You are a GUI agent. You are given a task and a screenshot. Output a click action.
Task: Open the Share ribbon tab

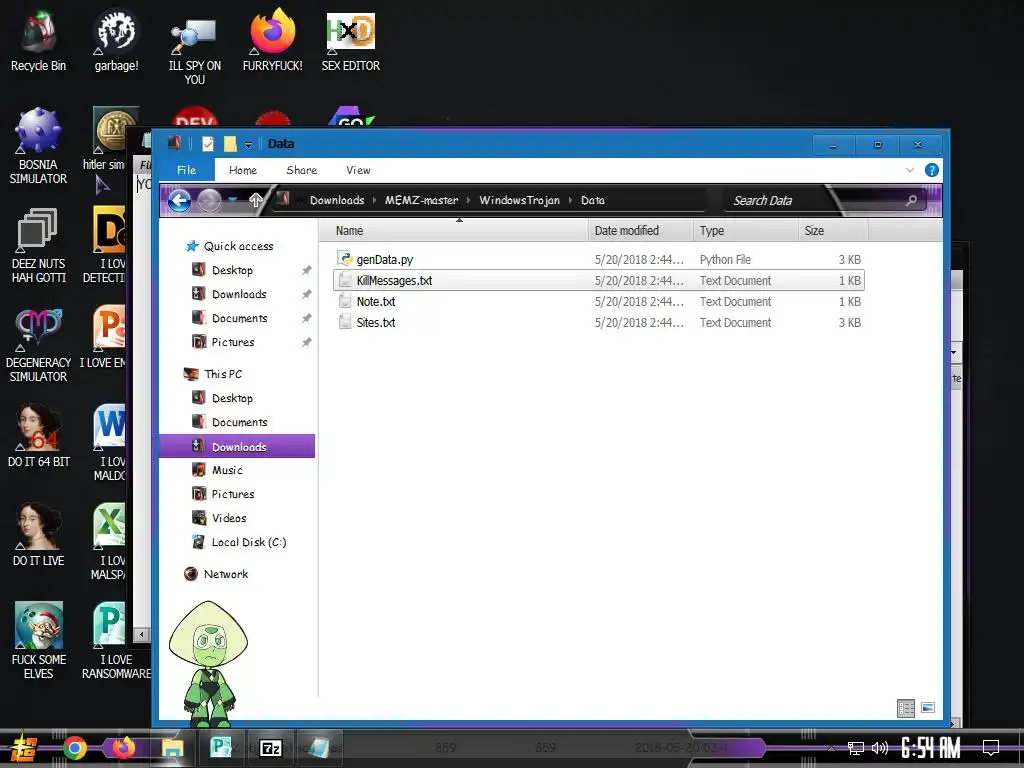pyautogui.click(x=302, y=170)
